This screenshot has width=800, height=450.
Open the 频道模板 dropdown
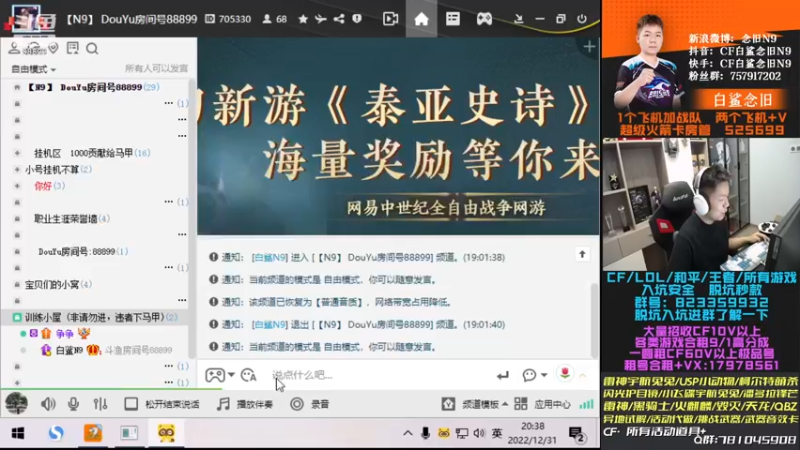475,404
